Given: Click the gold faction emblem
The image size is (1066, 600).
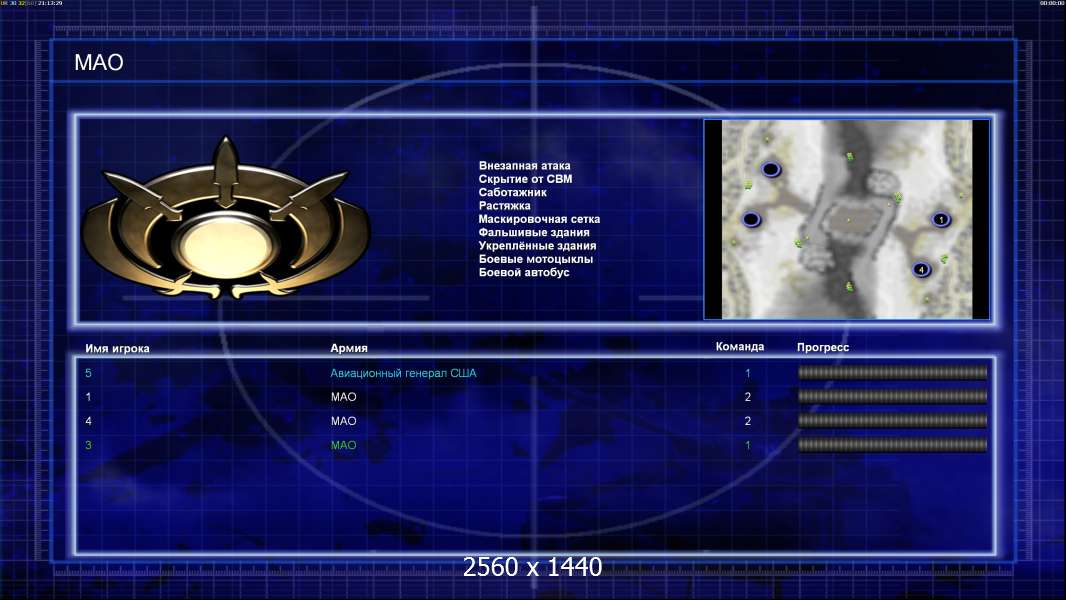Looking at the screenshot, I should coord(226,219).
